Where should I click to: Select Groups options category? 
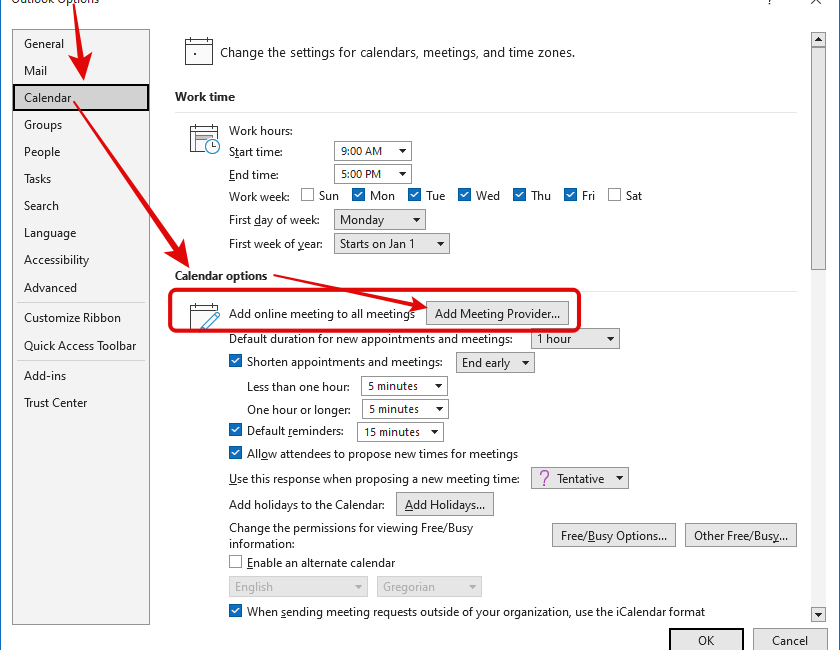coord(81,125)
